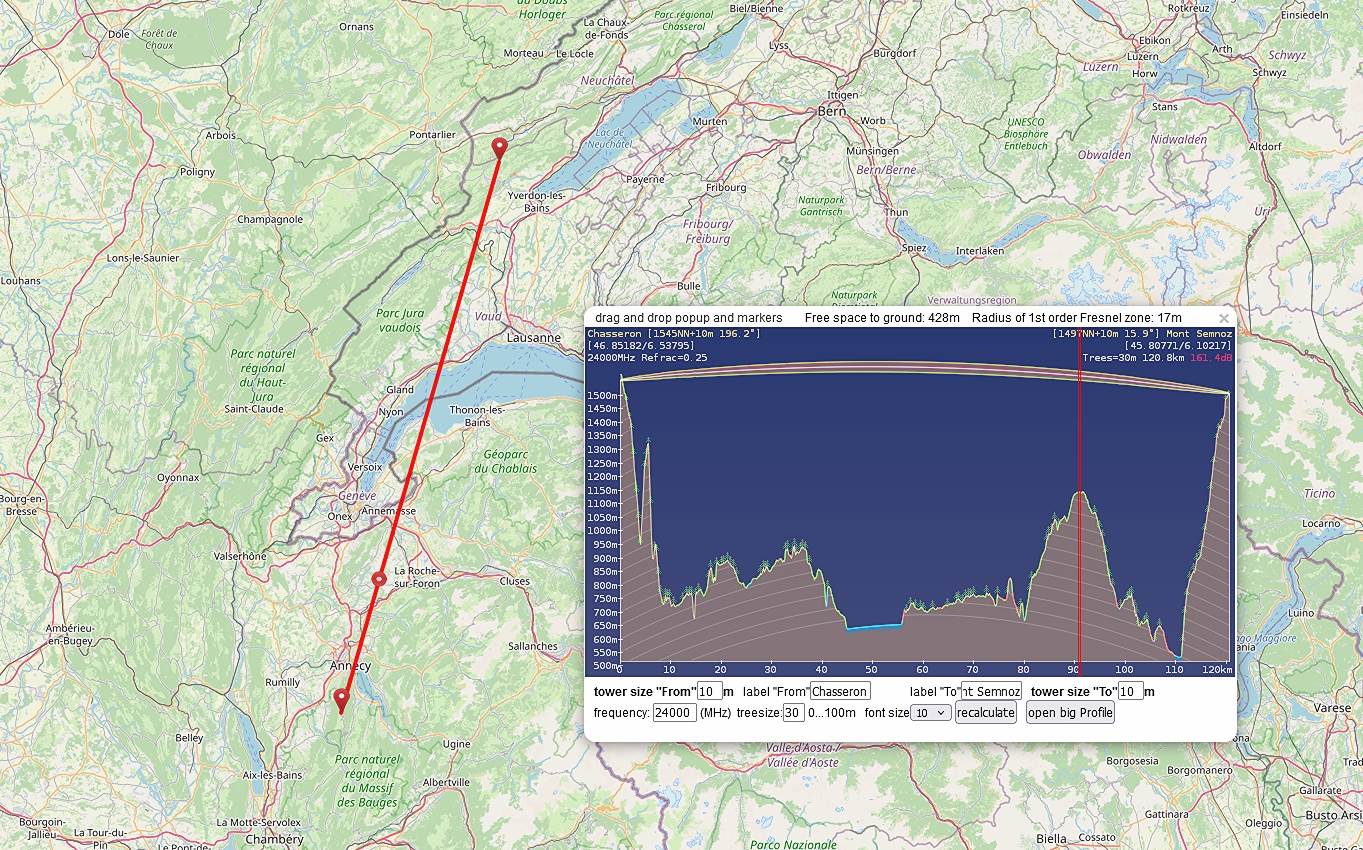Click the Lausanne city label on map
1363x850 pixels.
534,338
